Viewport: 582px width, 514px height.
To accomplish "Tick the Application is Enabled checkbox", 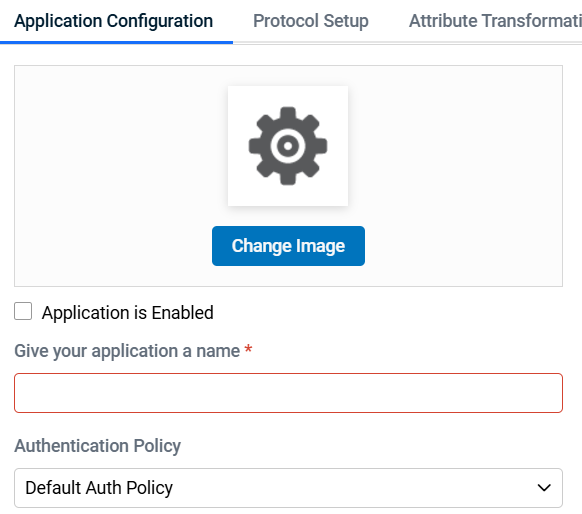I will click(x=23, y=311).
